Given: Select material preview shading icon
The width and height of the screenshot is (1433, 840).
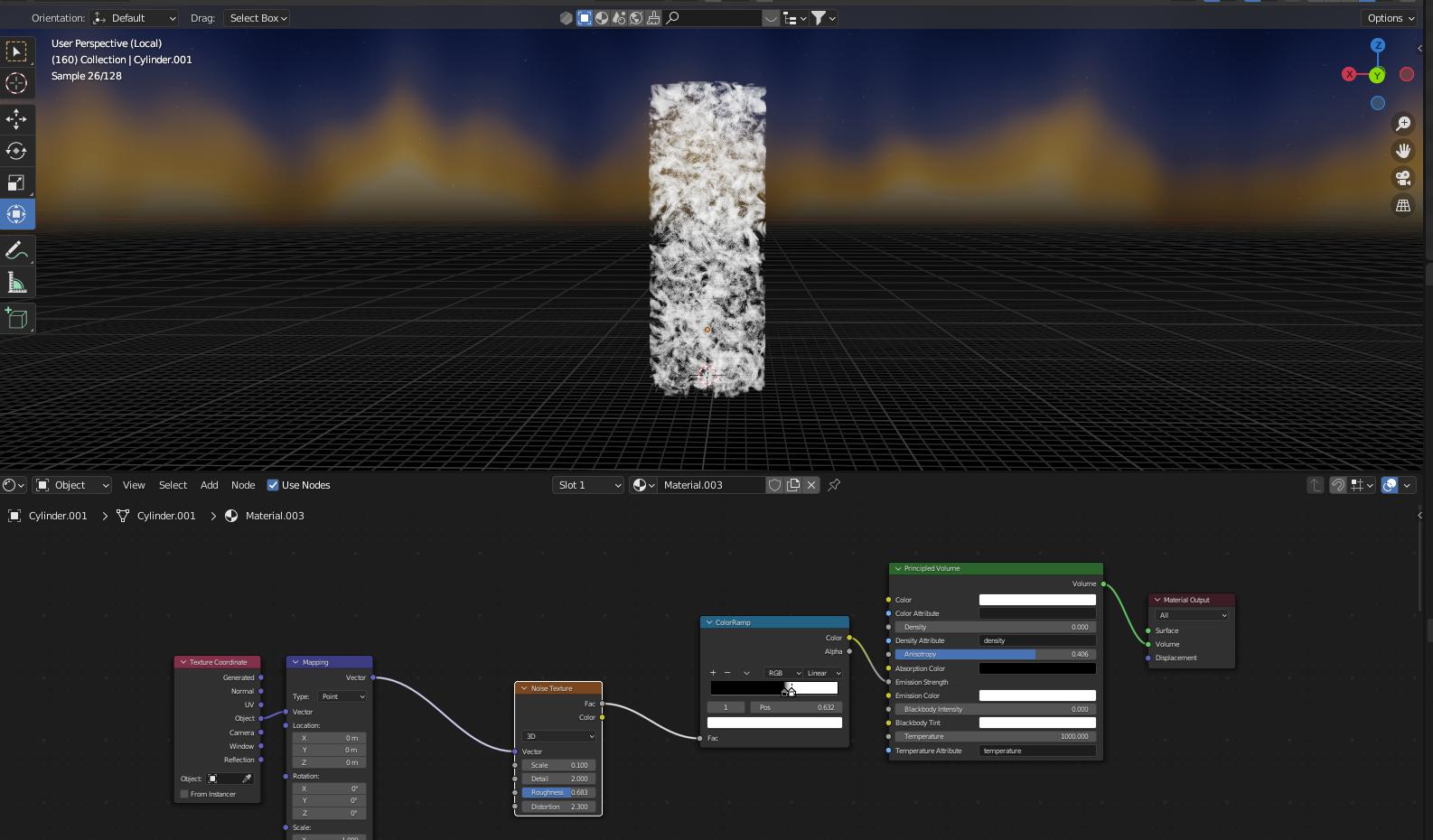Looking at the screenshot, I should tap(619, 18).
